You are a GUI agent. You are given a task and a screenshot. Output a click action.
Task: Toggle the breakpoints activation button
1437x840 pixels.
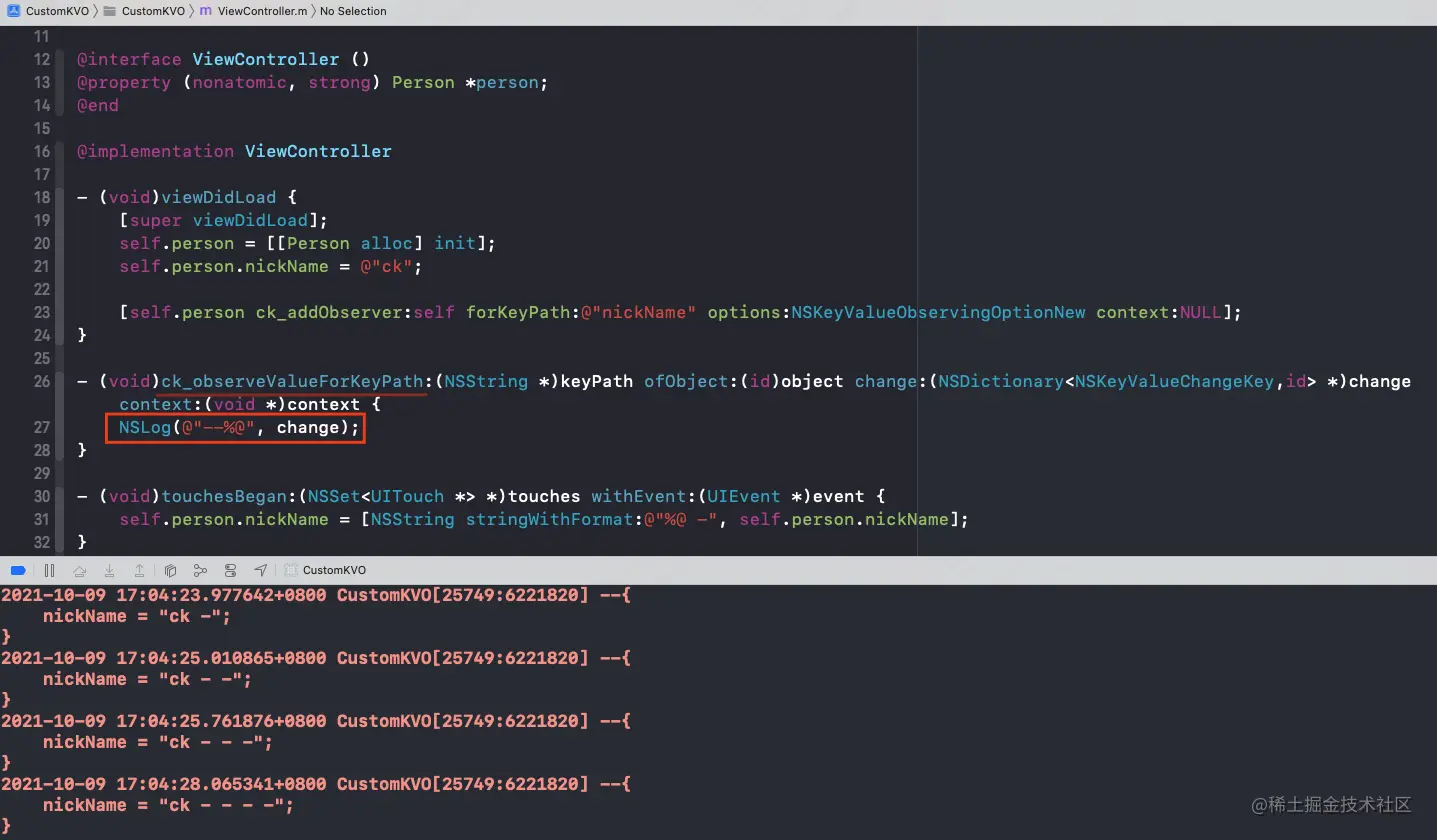coord(17,570)
